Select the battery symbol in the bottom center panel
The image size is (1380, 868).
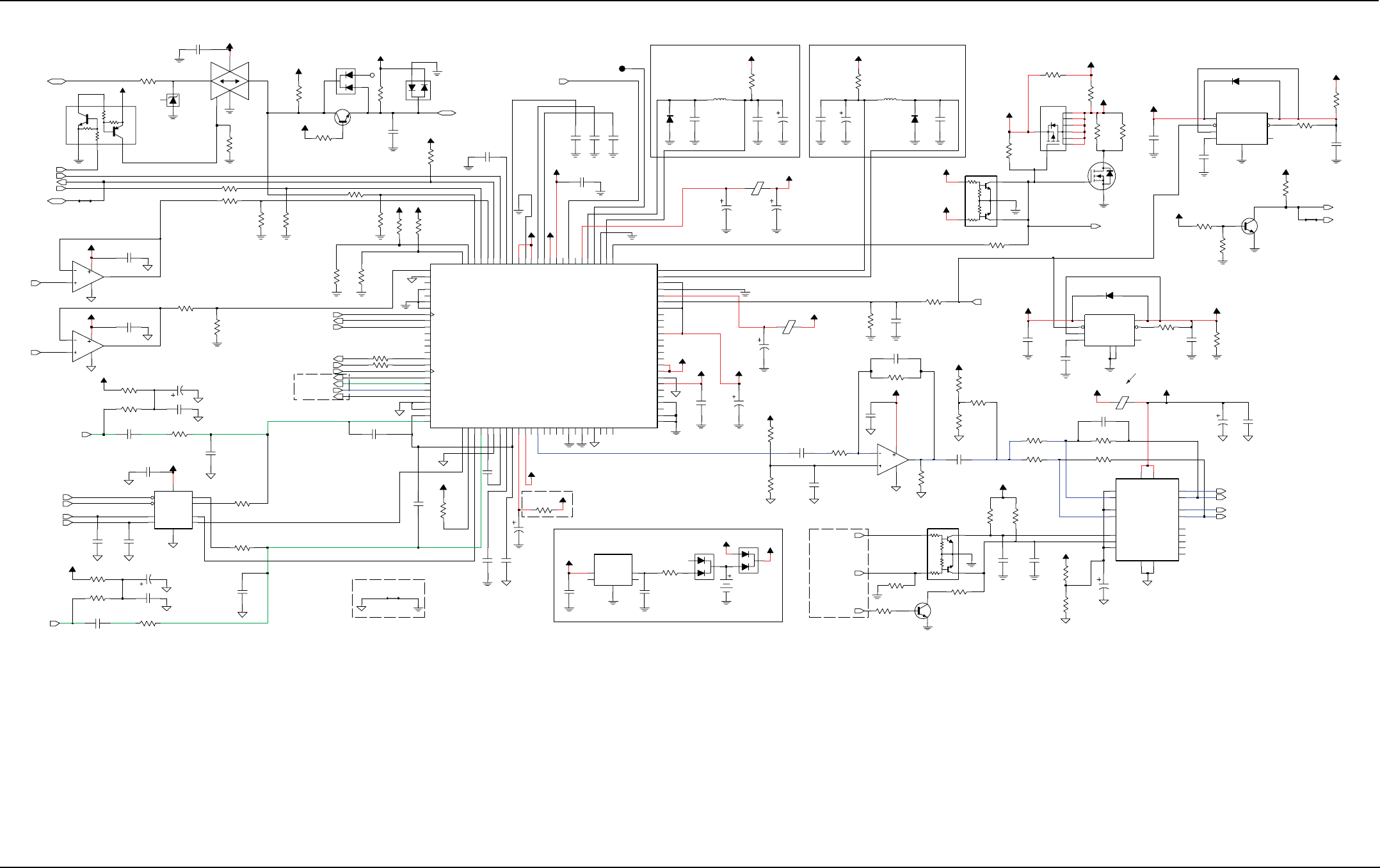tap(726, 586)
